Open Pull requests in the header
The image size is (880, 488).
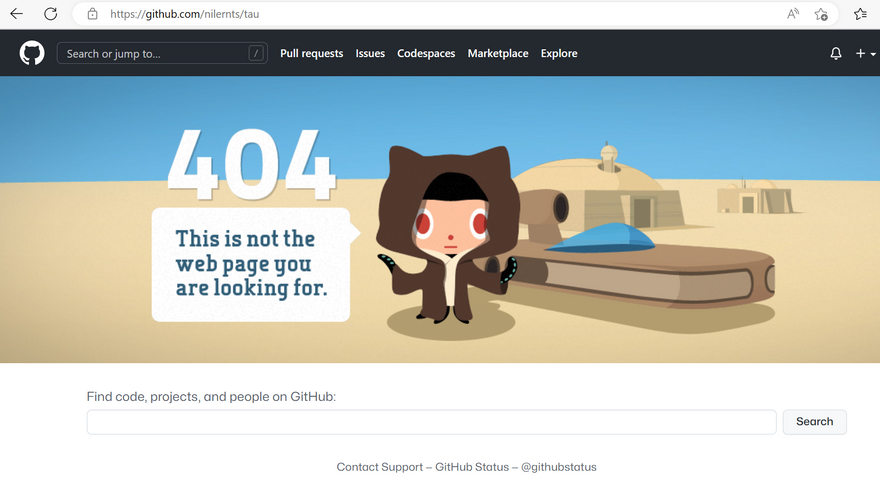(x=311, y=54)
